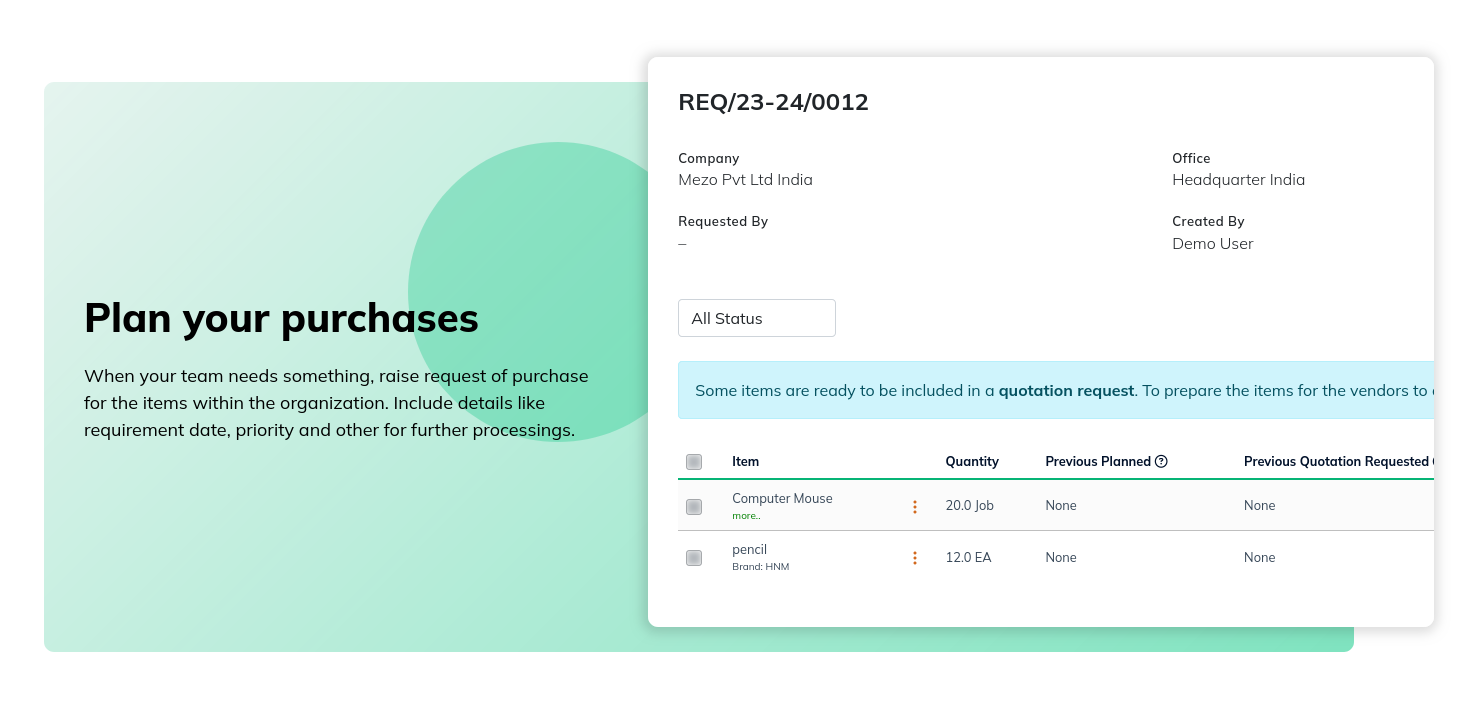
Task: Click the REQ/23-24/0012 request title
Action: tap(774, 102)
